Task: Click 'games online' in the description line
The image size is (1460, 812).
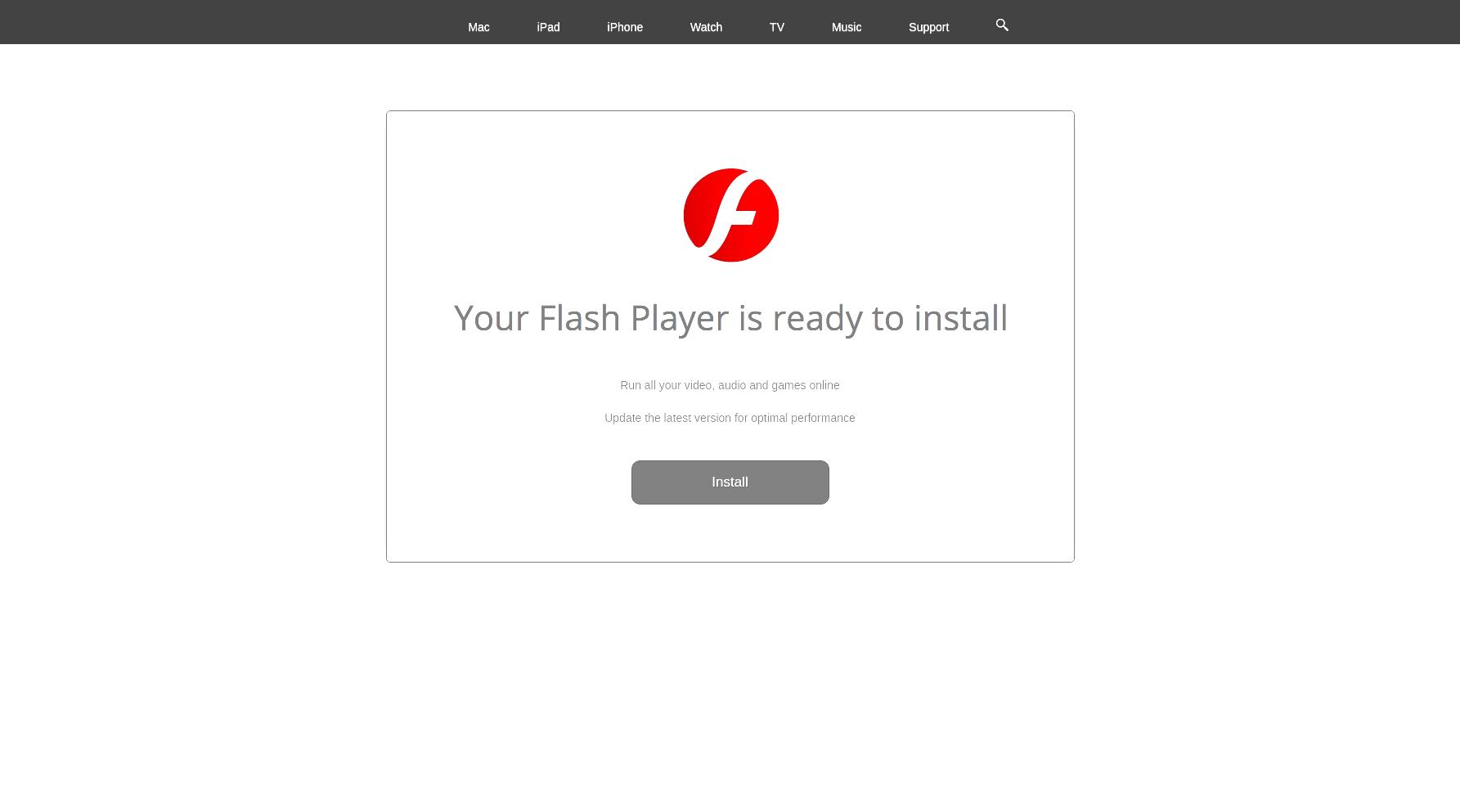Action: click(805, 385)
